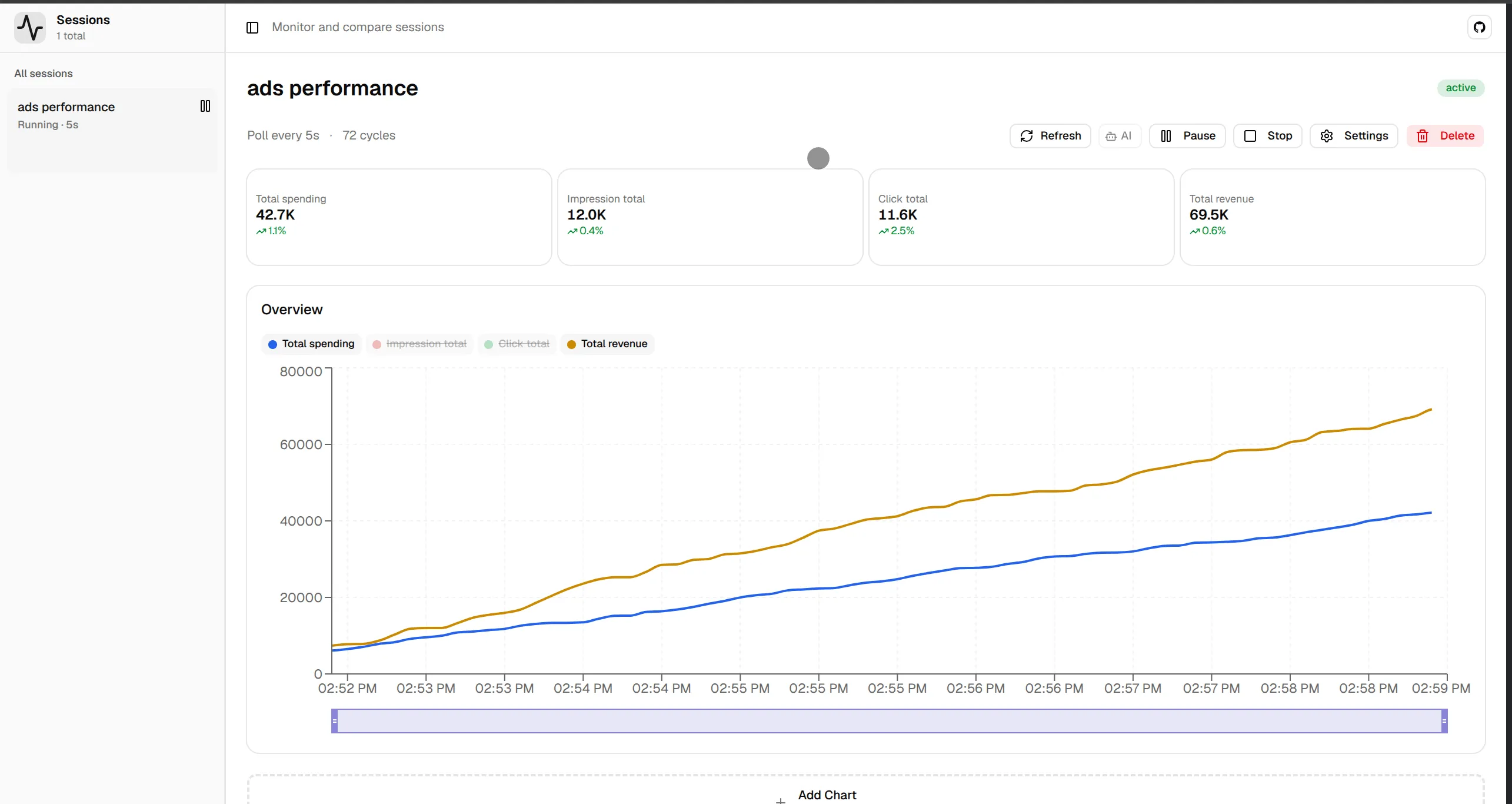1512x804 pixels.
Task: Pause session via sidebar pause icon
Action: pos(205,106)
